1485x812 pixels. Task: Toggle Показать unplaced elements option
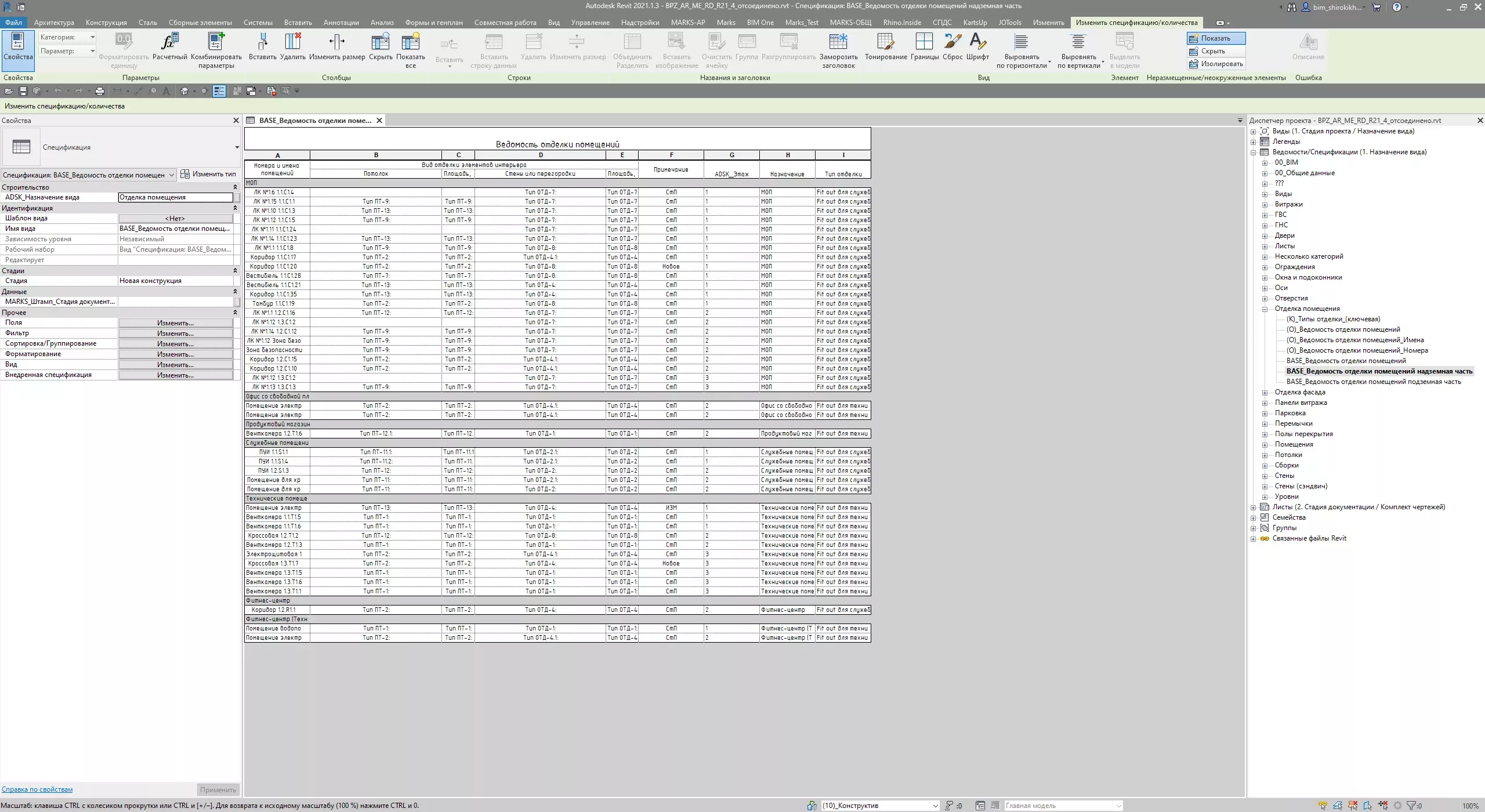(x=1215, y=38)
